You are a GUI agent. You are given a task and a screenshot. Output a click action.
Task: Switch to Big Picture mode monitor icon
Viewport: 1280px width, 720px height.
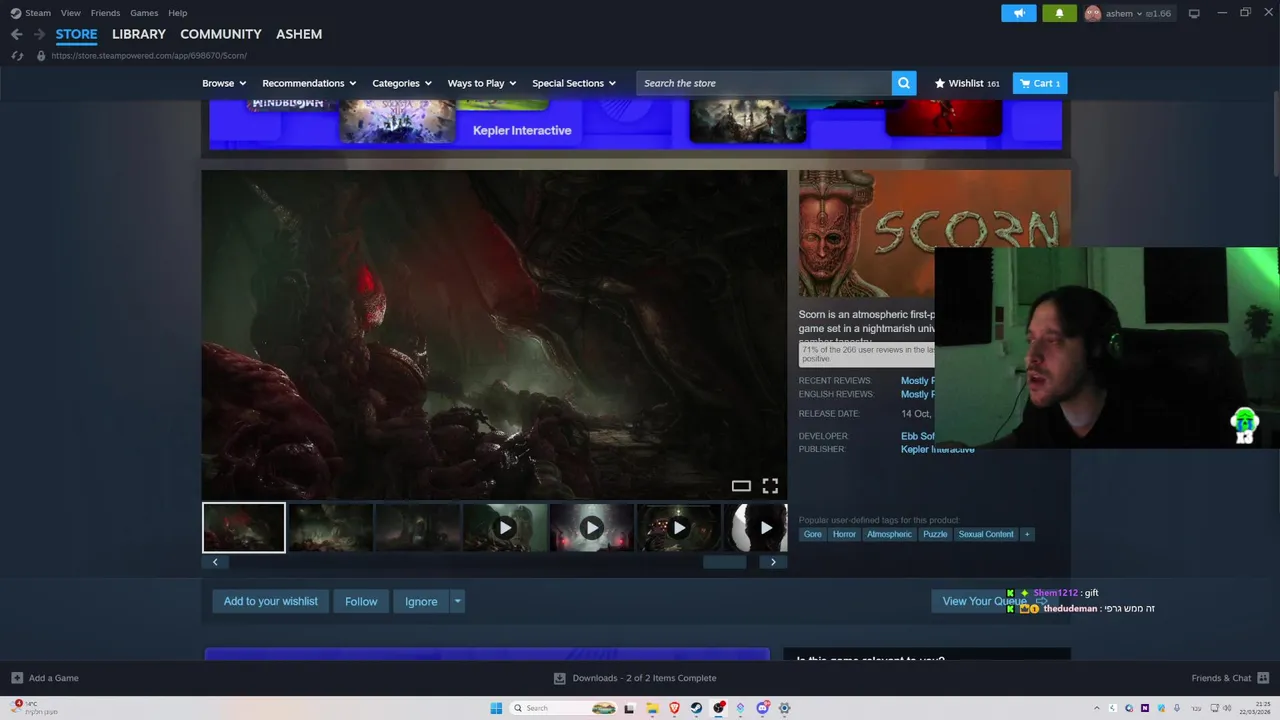coord(1194,13)
